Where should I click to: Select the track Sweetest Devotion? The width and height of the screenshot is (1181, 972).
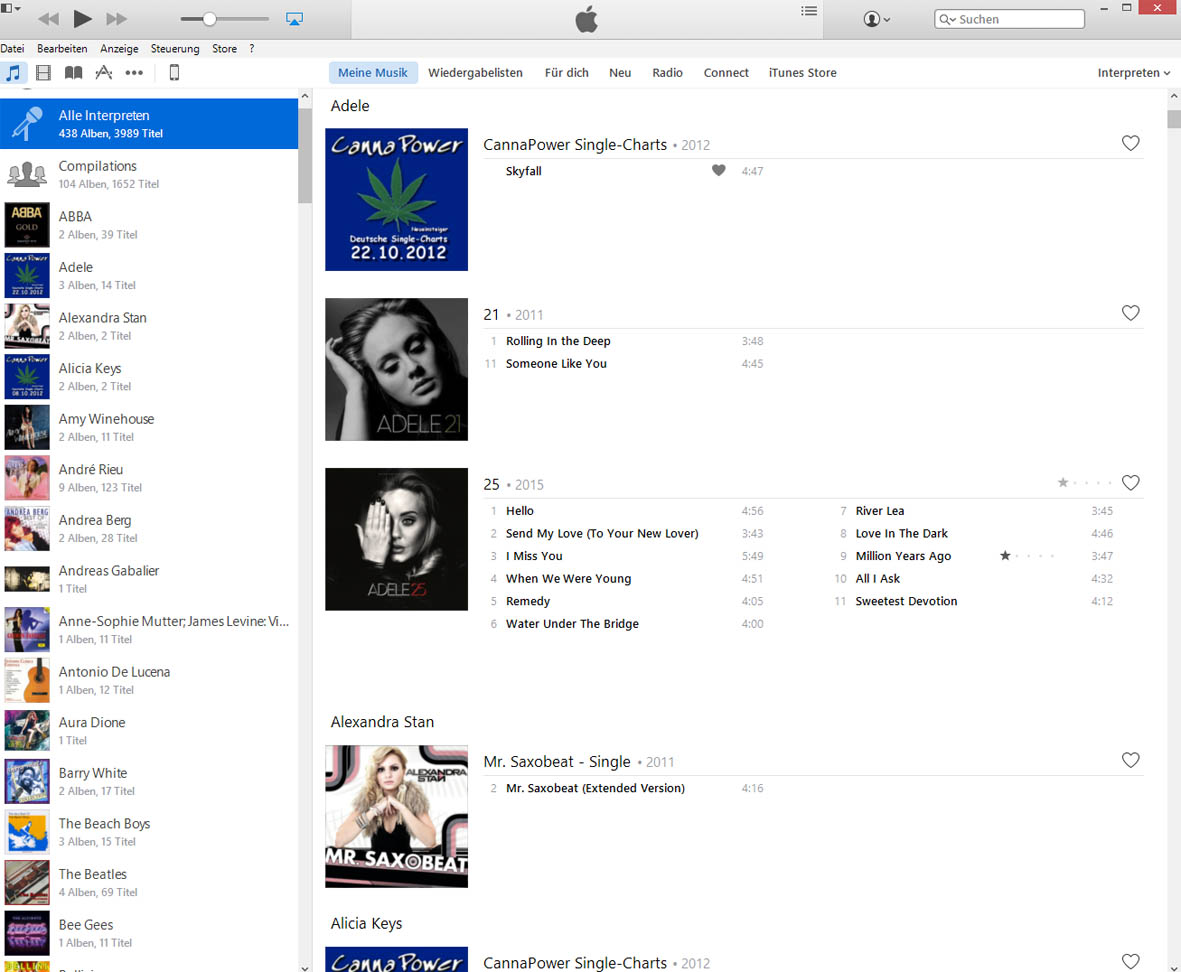click(x=906, y=601)
